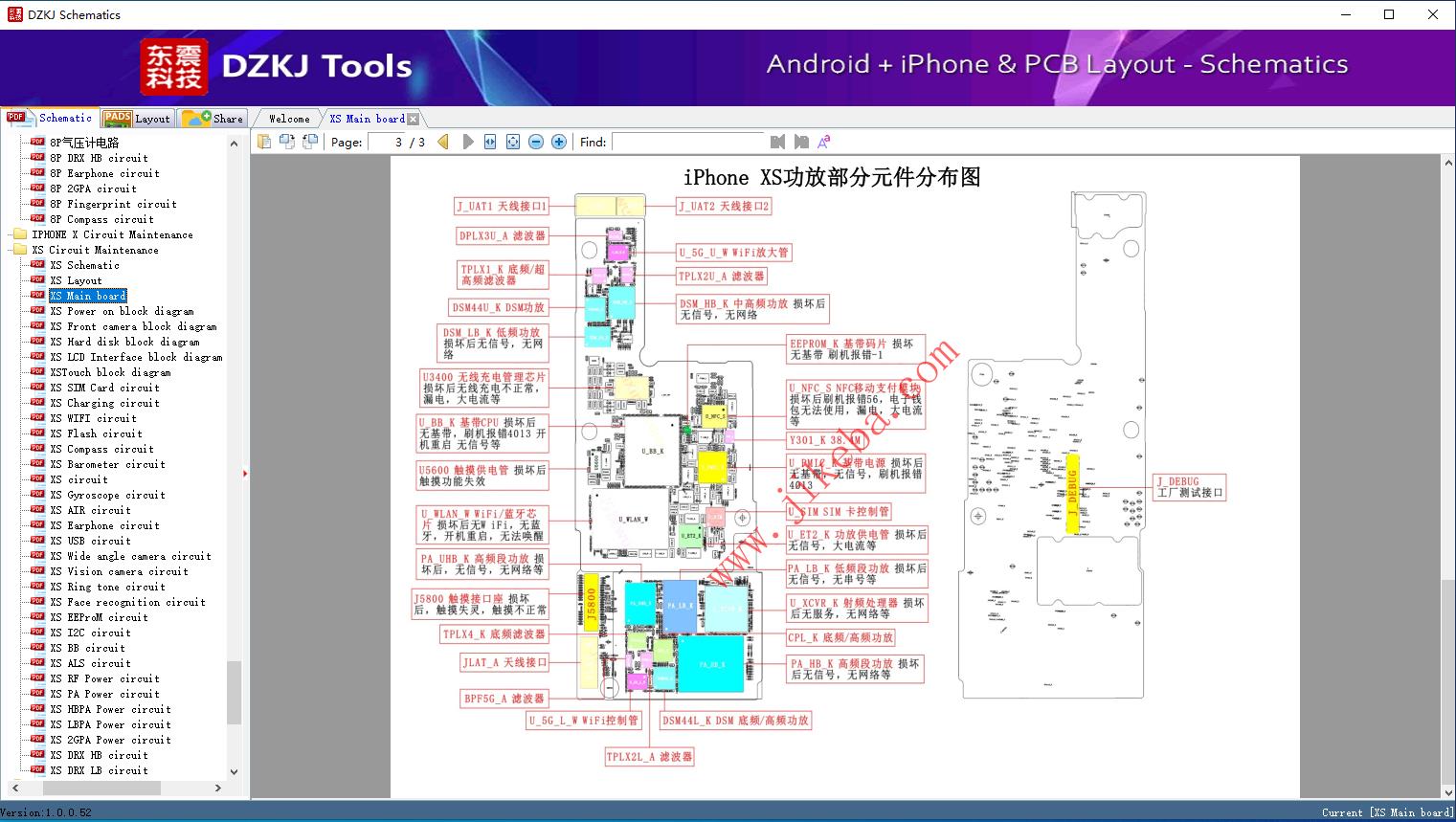Image resolution: width=1456 pixels, height=822 pixels.
Task: Open XS HBPA Power circuit
Action: click(110, 709)
